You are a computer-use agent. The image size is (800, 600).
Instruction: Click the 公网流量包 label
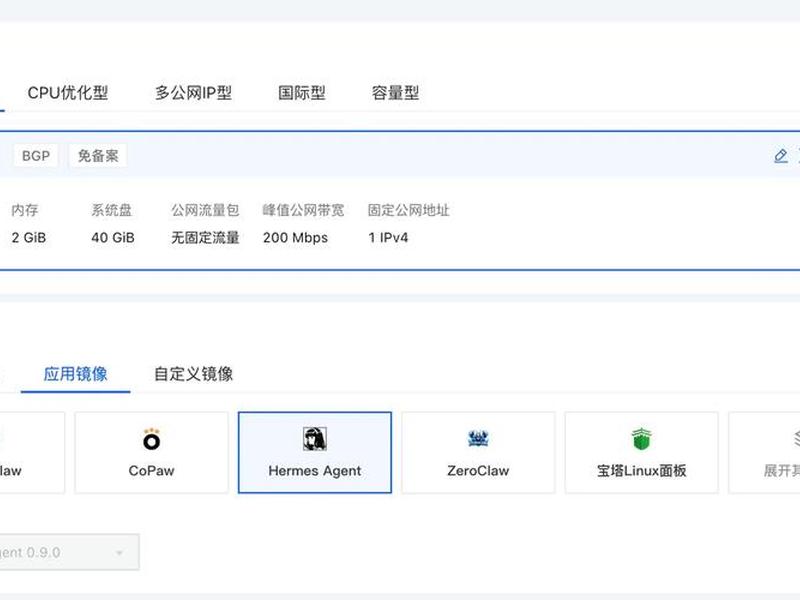205,210
